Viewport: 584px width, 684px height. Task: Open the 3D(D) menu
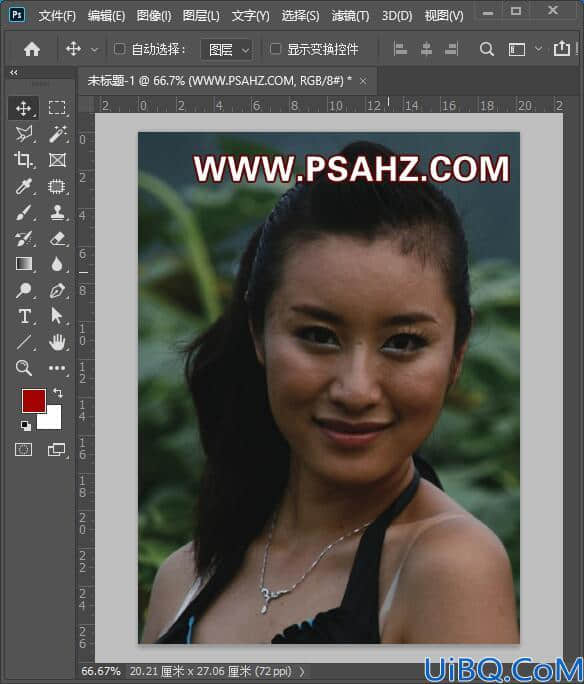(397, 17)
